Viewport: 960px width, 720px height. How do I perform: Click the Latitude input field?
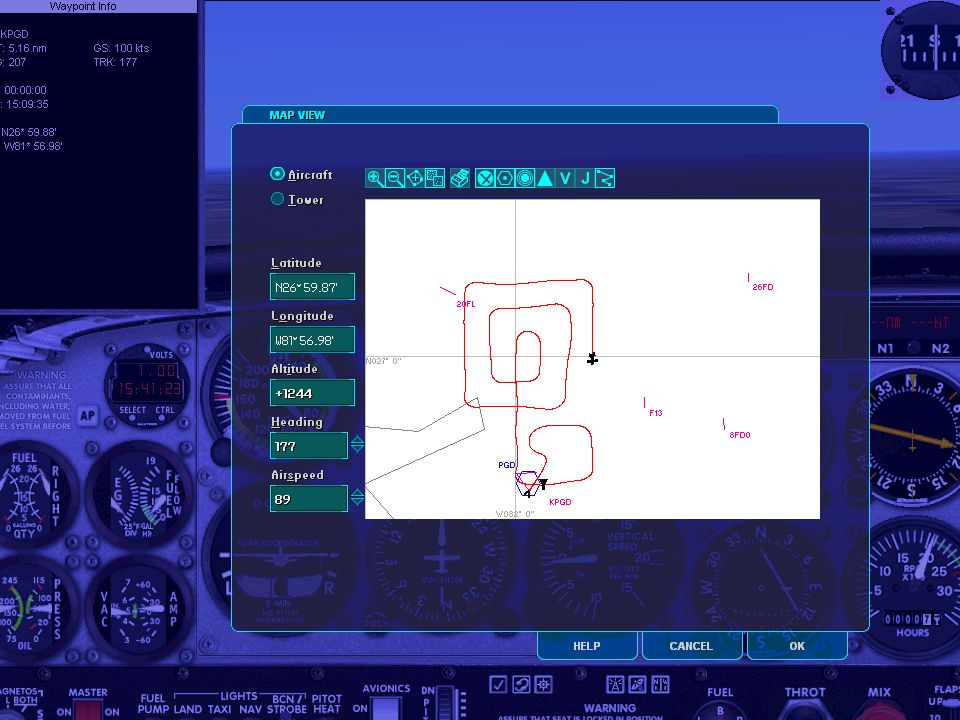coord(312,287)
